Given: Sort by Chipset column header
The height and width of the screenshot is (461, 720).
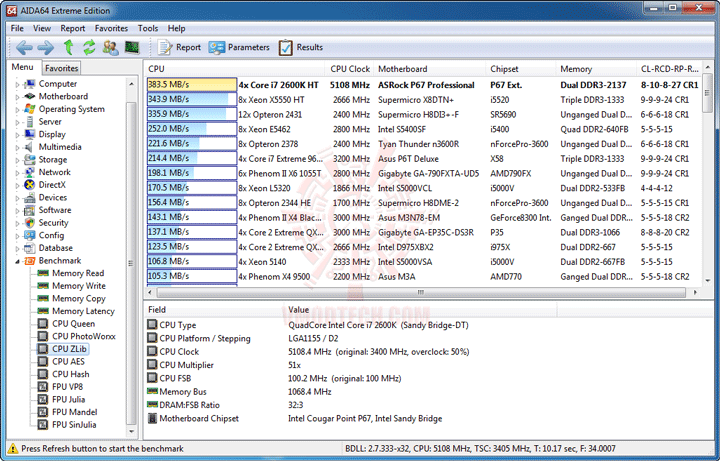Looking at the screenshot, I should (x=521, y=69).
